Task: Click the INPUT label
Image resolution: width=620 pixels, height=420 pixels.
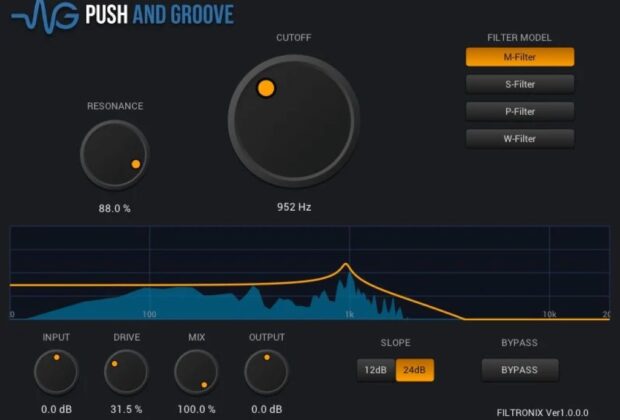Action: pyautogui.click(x=56, y=337)
